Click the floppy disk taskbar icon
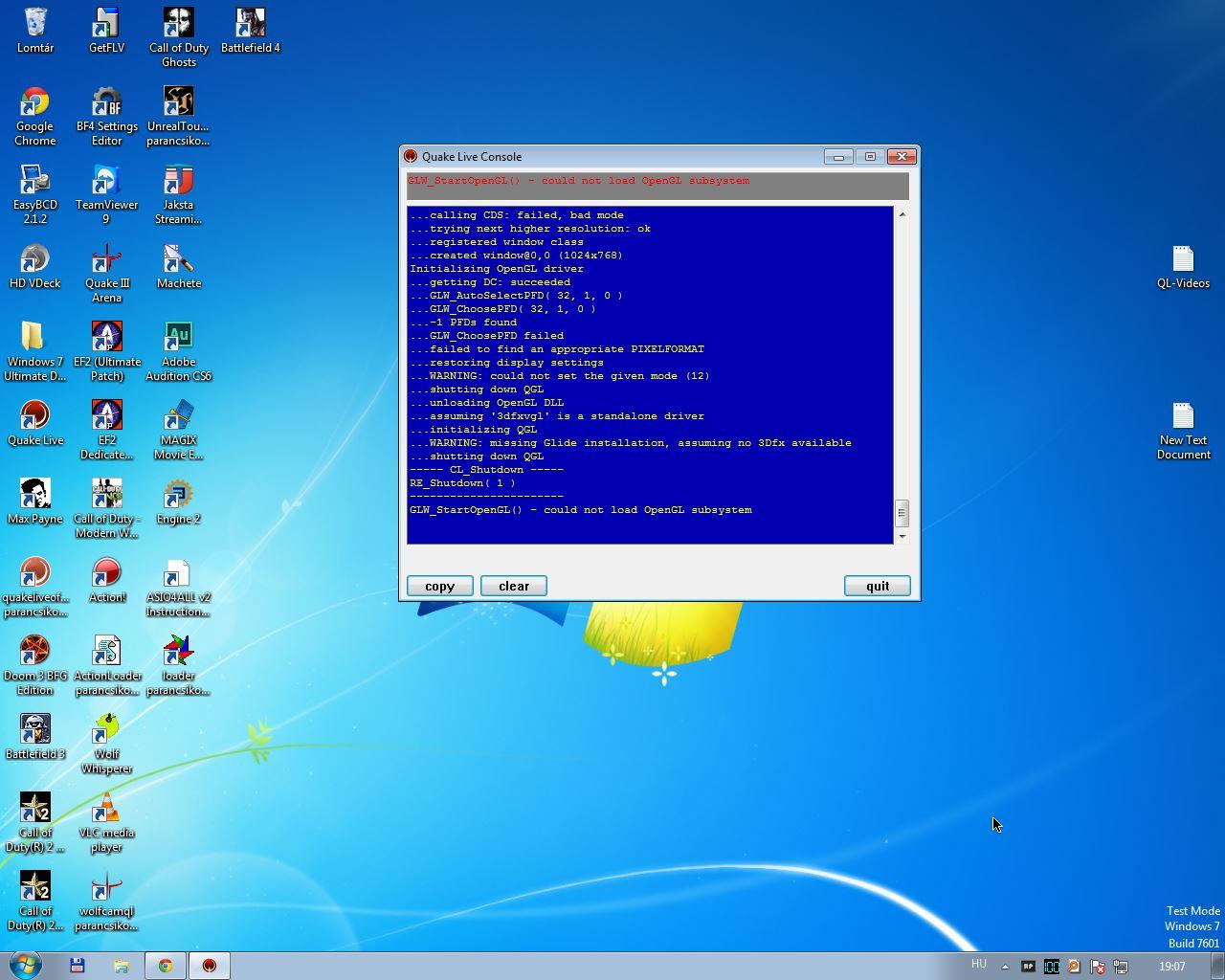 coord(78,966)
